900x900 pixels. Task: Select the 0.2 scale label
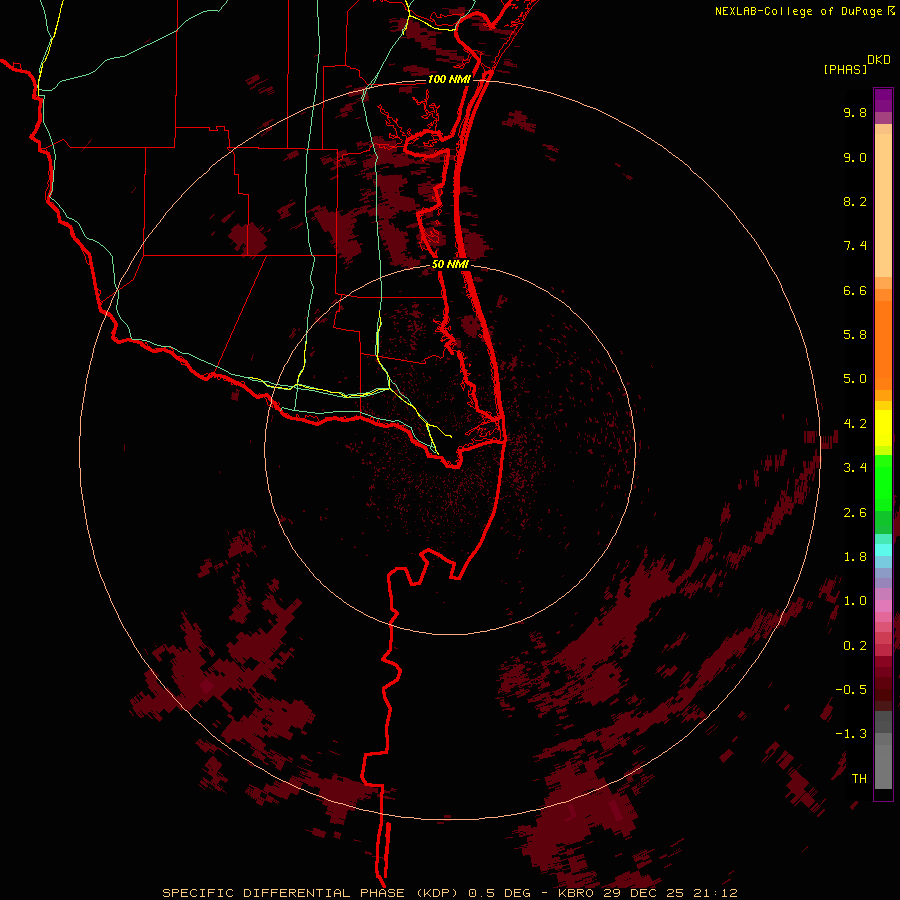855,645
